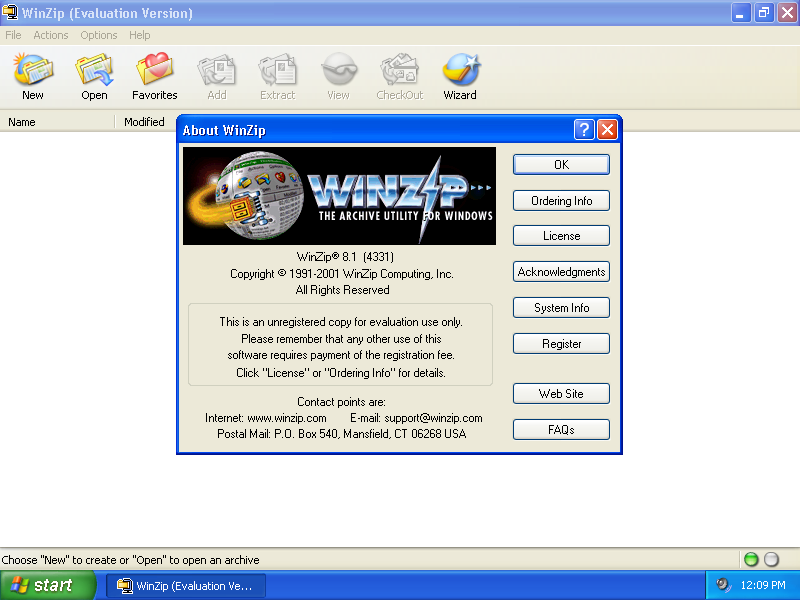The image size is (800, 600).
Task: Launch the Wizard toolbar icon
Action: click(x=460, y=77)
